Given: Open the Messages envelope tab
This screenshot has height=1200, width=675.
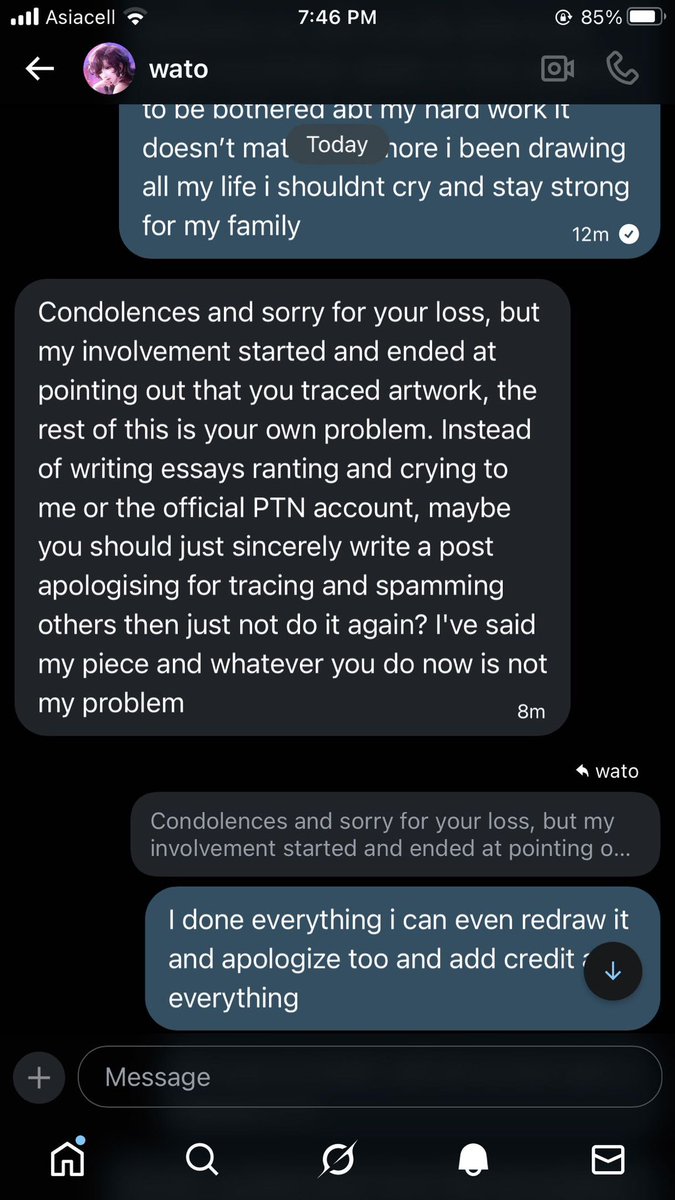Looking at the screenshot, I should click(x=608, y=1159).
